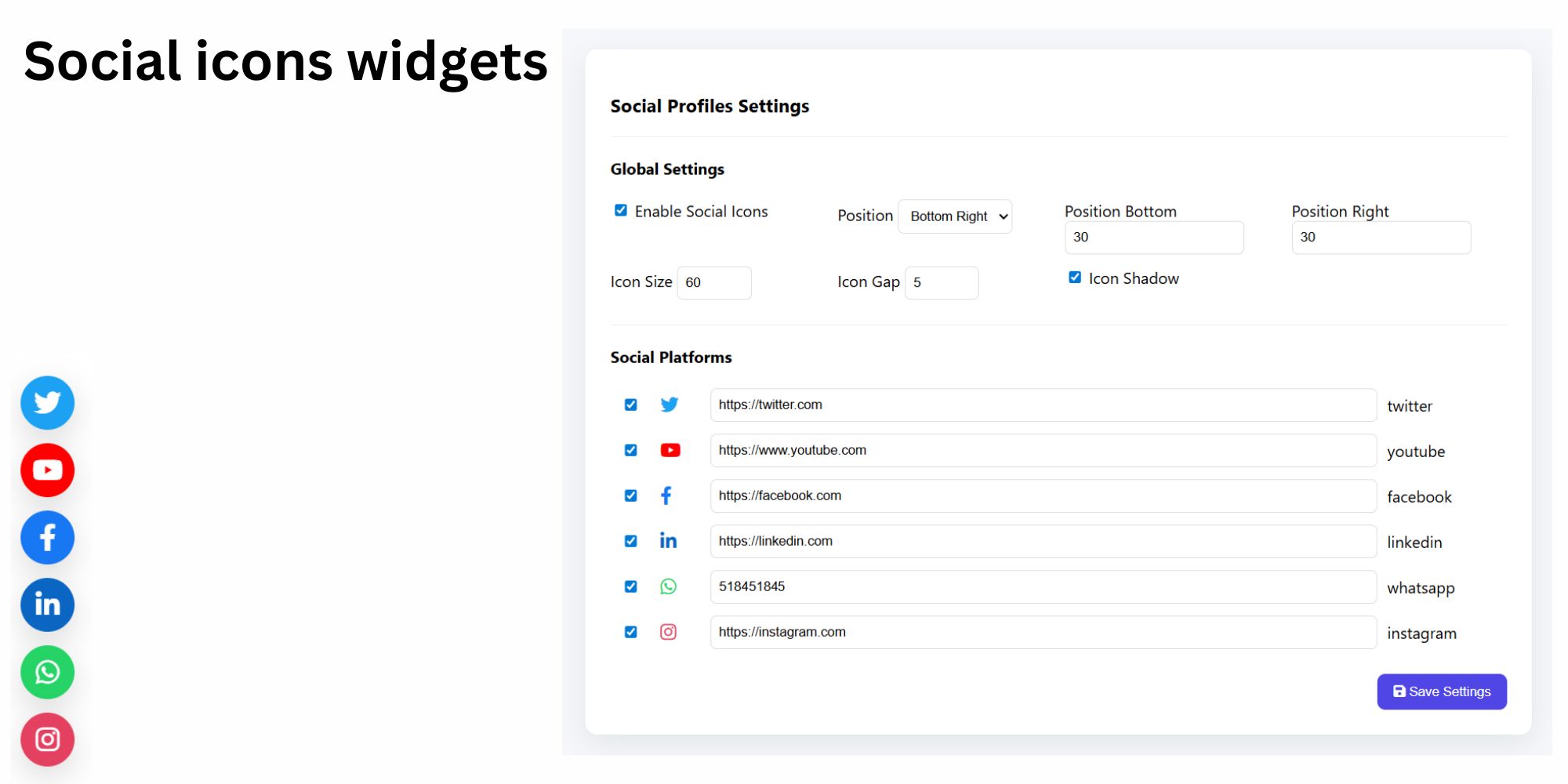The width and height of the screenshot is (1568, 784).
Task: Click the 'Icon Gap' label
Action: point(868,282)
